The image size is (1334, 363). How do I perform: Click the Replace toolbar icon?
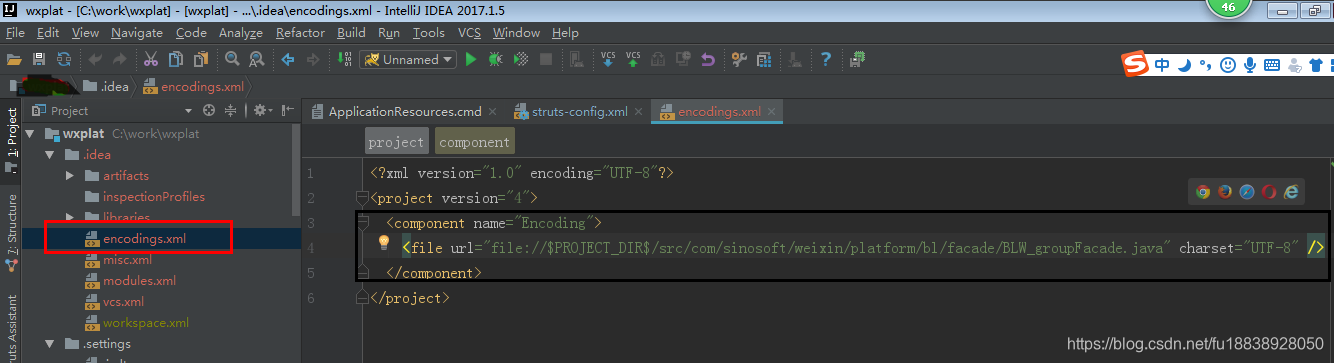tap(256, 59)
